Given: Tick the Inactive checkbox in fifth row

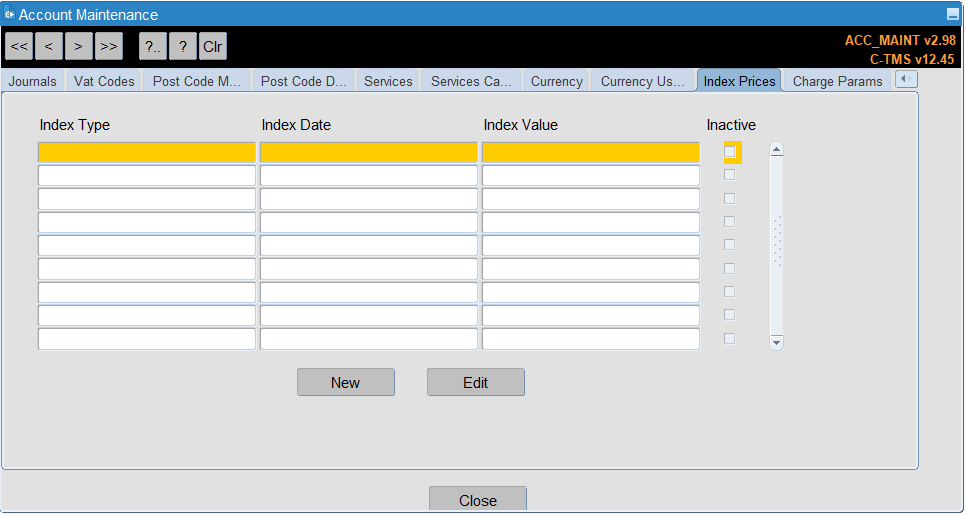Looking at the screenshot, I should pos(729,245).
